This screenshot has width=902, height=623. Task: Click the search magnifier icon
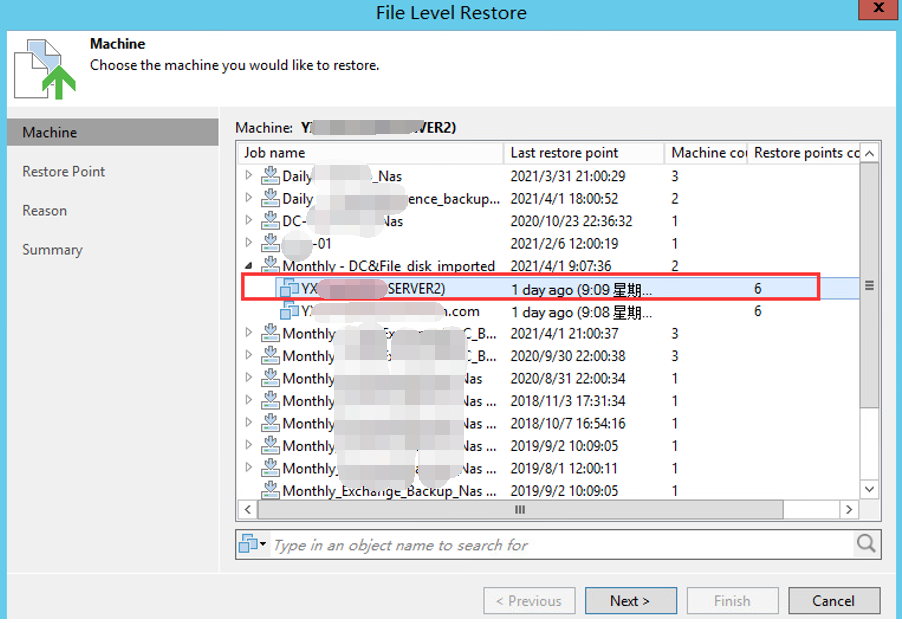point(866,545)
